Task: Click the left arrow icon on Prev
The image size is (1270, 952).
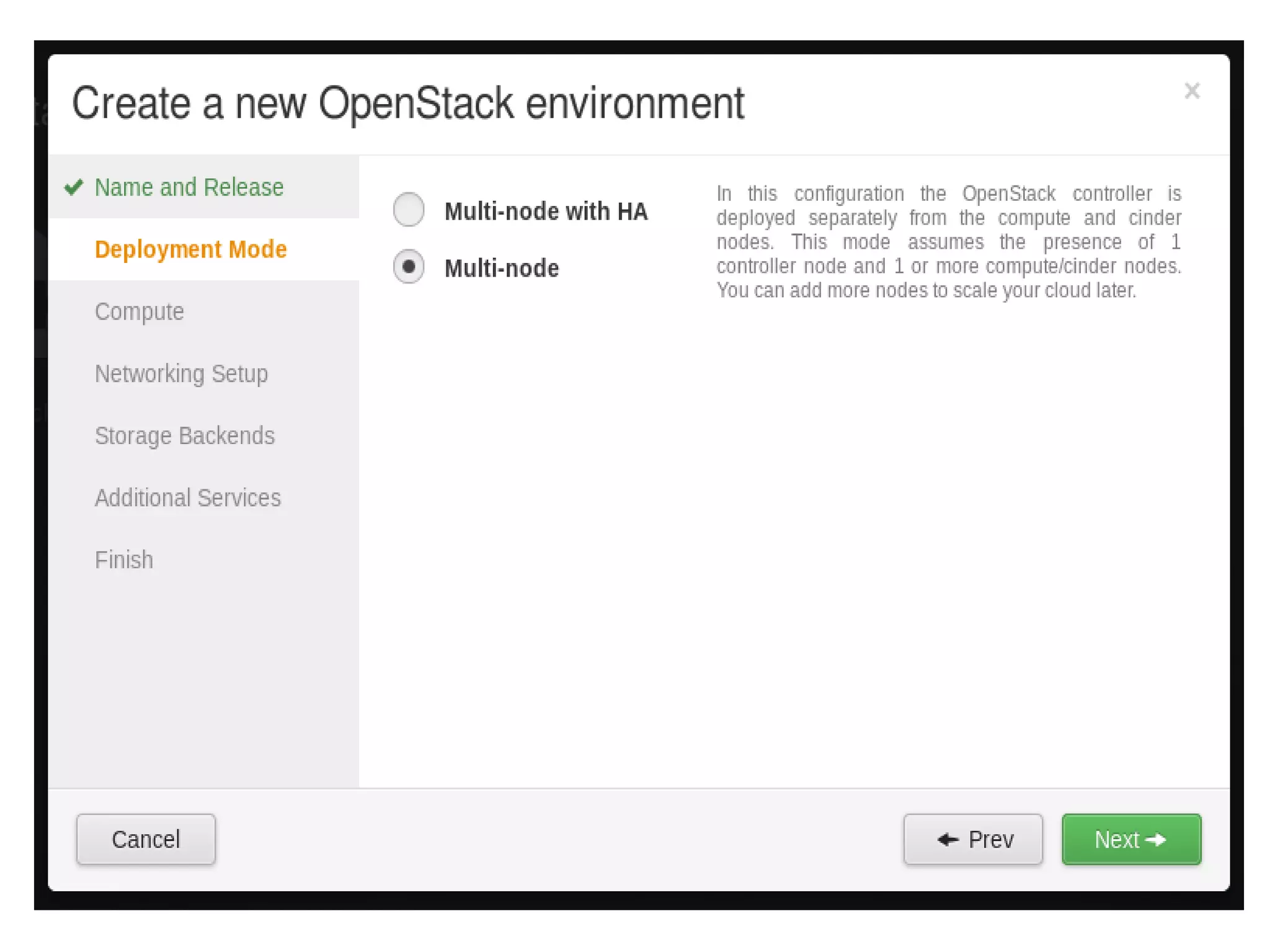Action: (948, 839)
